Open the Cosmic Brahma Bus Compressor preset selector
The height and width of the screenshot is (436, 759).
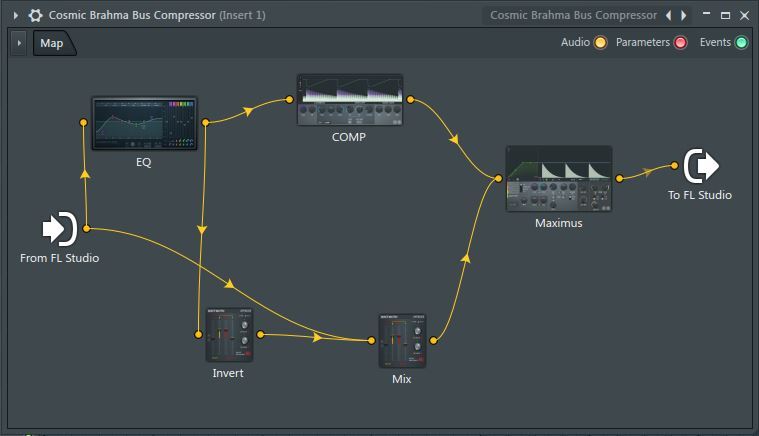click(573, 15)
